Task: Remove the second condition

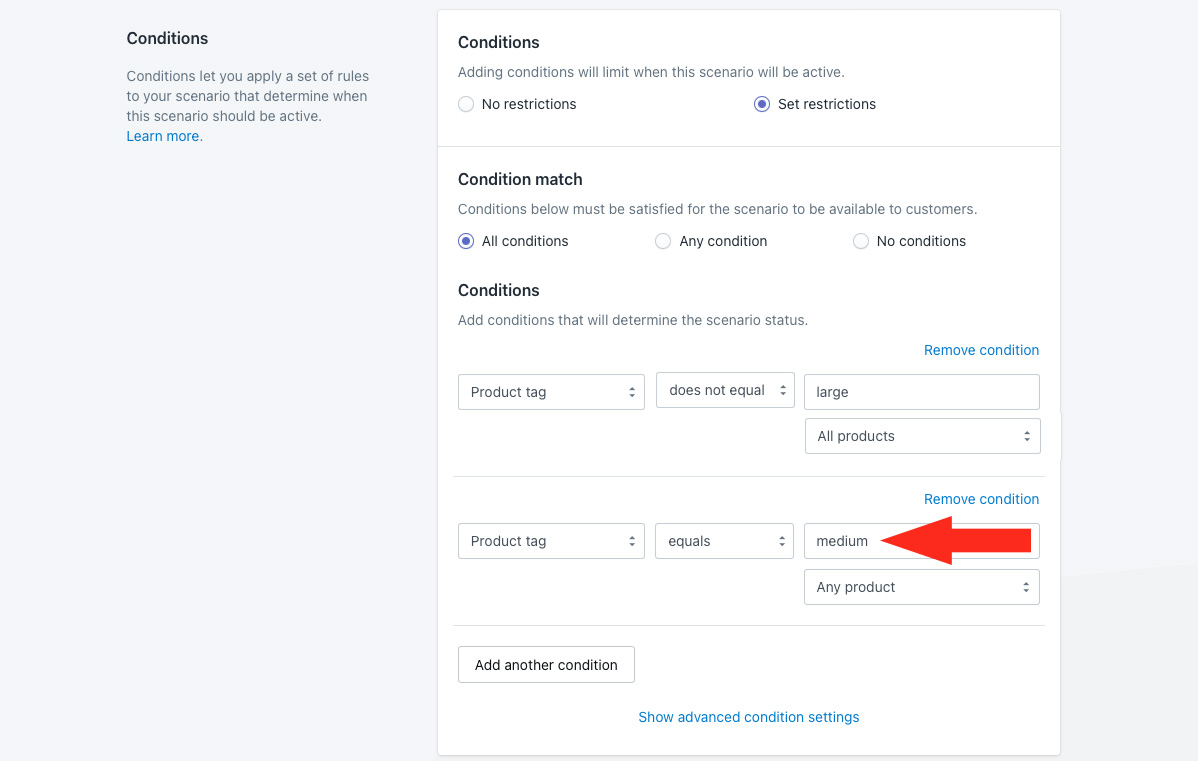Action: pos(981,499)
